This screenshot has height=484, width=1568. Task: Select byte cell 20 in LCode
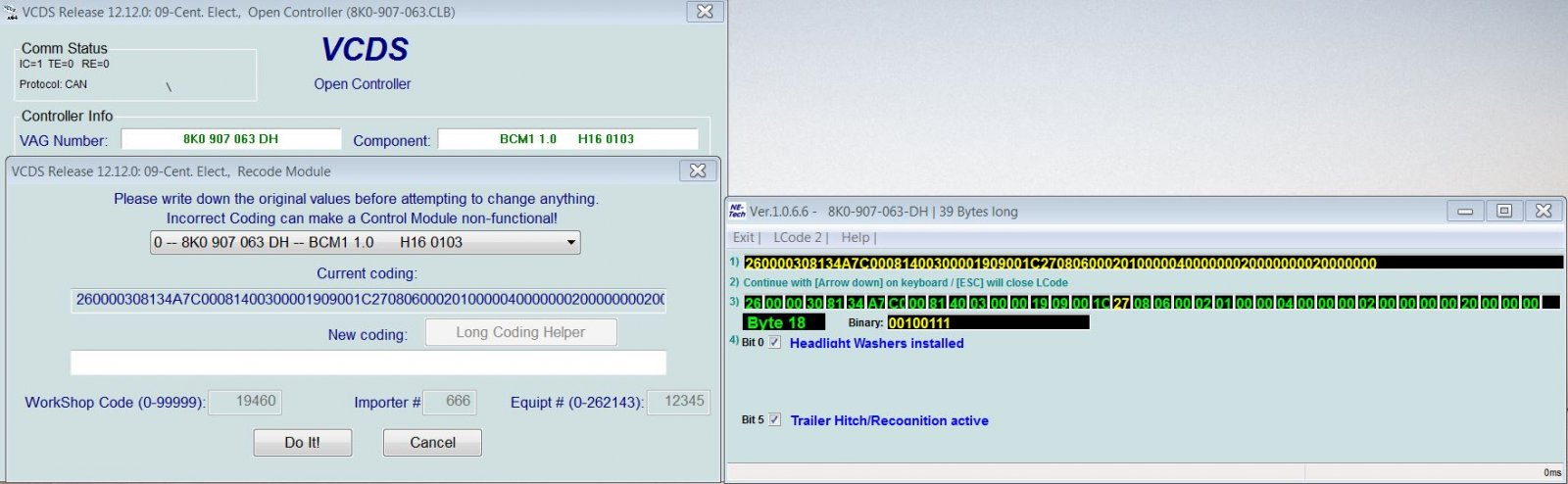(1469, 303)
